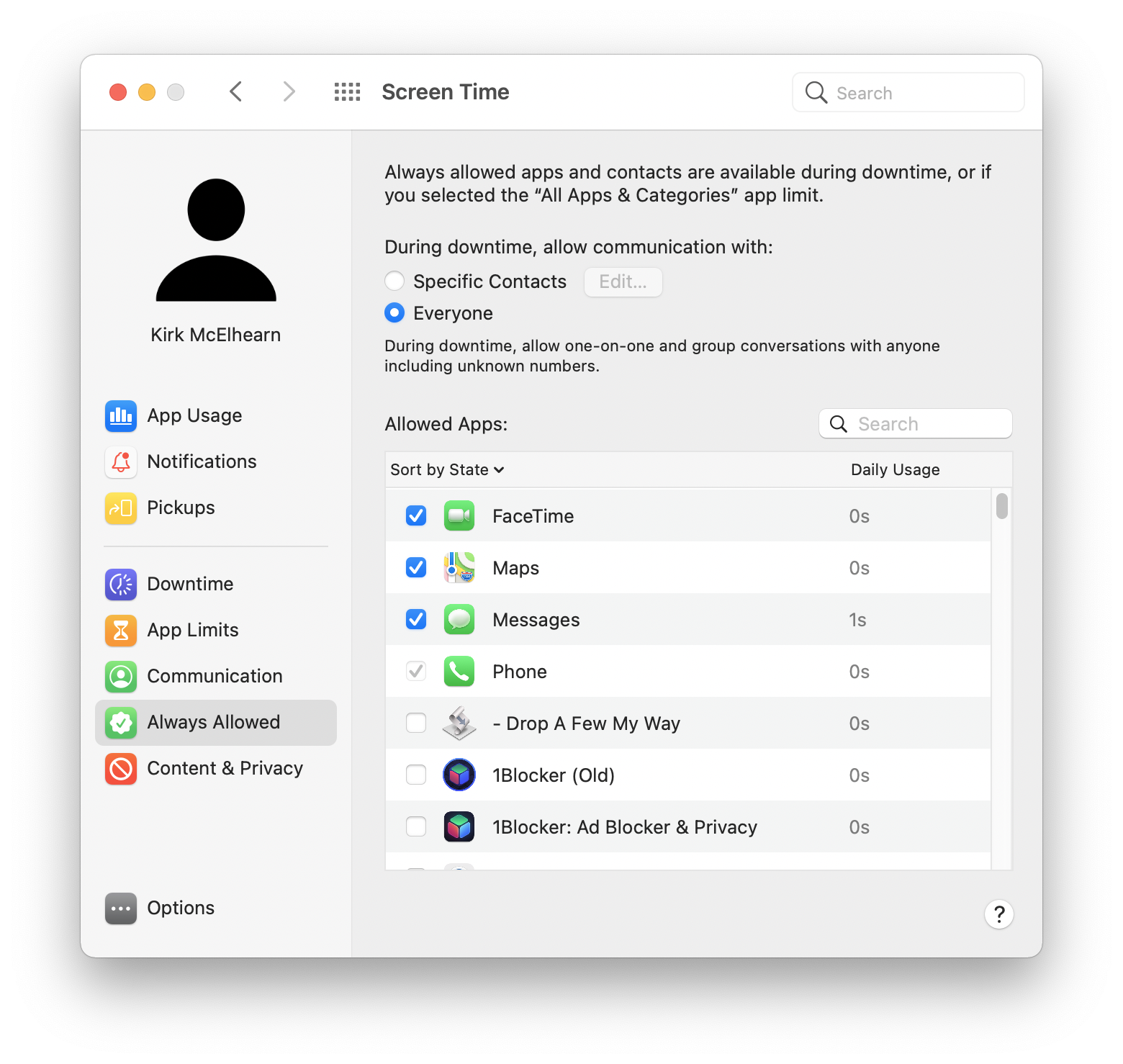Click the Daily Usage column header
1123x1064 pixels.
tap(896, 470)
